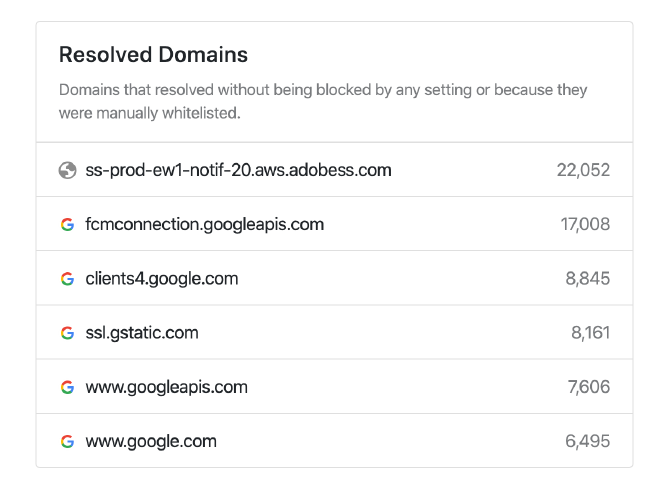Open ss-prod-ew1-notif-20.aws.adobess.com domain entry
This screenshot has height=488, width=660.
pos(238,170)
